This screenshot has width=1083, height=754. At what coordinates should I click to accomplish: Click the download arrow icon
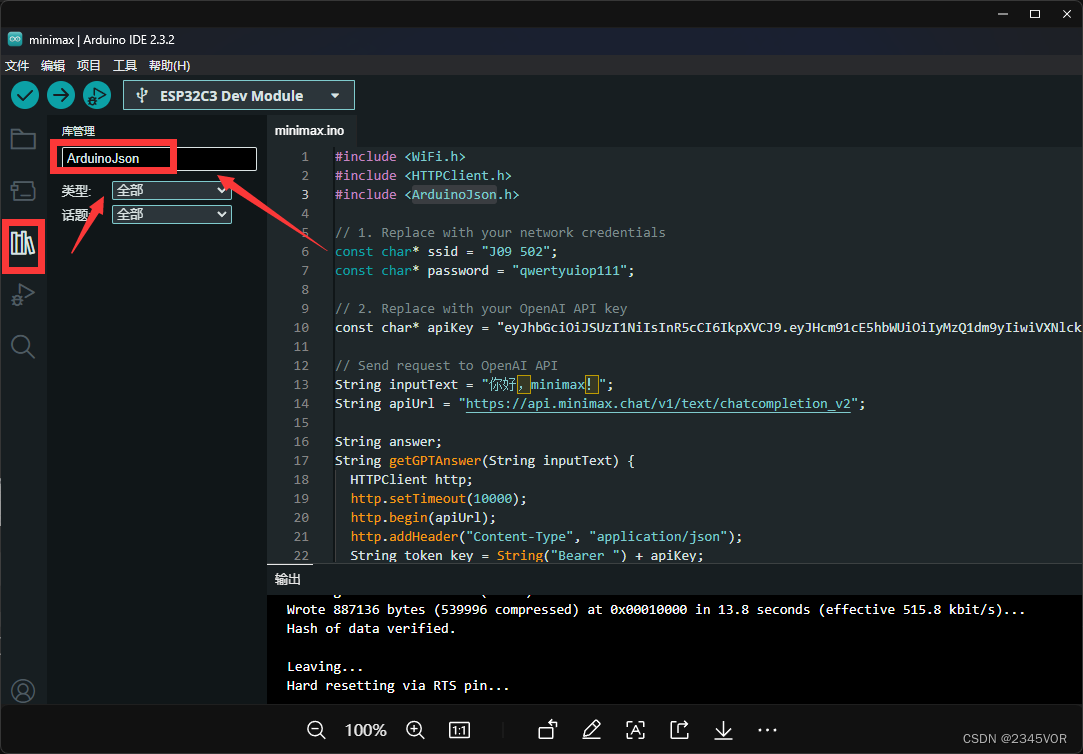[x=723, y=730]
